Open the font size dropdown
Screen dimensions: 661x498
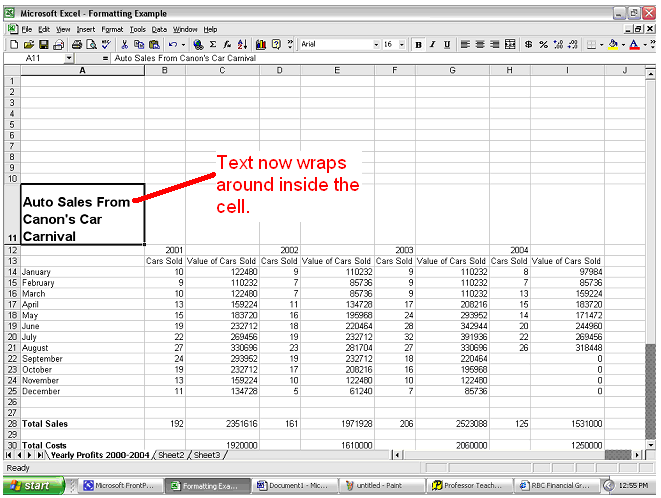coord(403,45)
